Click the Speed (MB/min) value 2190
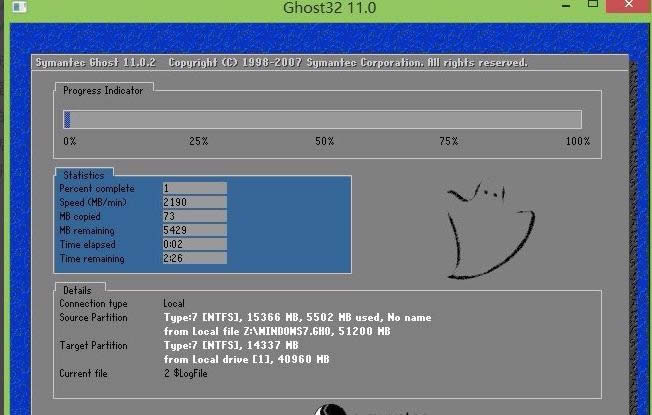The height and width of the screenshot is (415, 652). point(195,203)
